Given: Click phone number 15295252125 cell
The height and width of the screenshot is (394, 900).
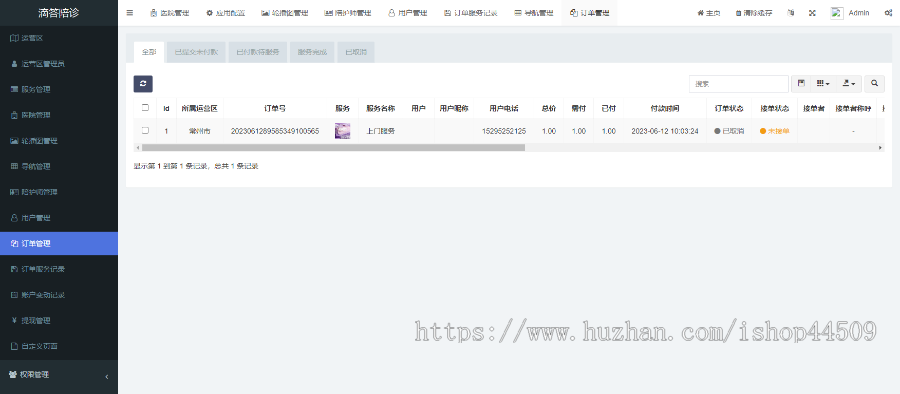Looking at the screenshot, I should (x=504, y=131).
